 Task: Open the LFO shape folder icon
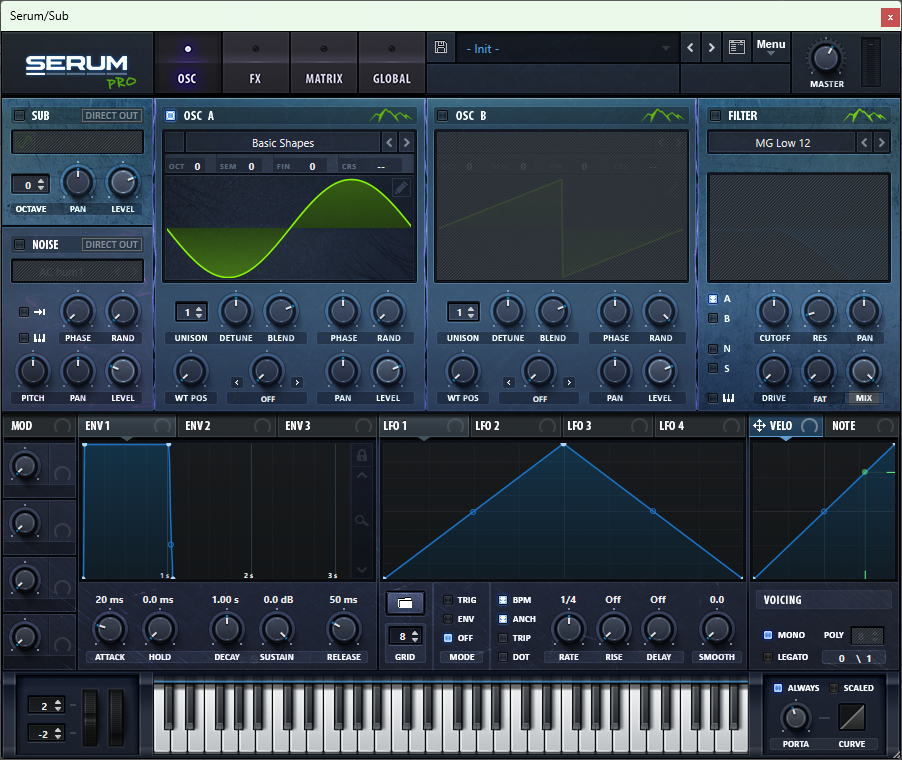click(x=405, y=603)
